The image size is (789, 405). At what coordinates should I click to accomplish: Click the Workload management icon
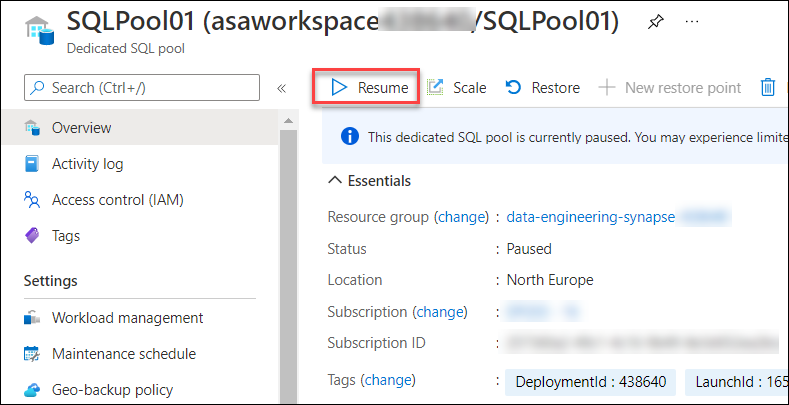tap(32, 318)
